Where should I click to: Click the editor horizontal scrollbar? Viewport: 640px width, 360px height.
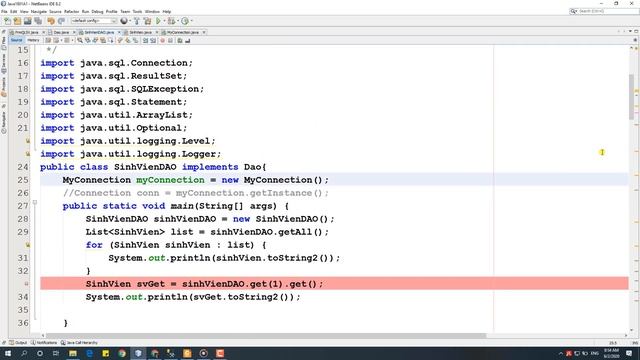(265, 336)
